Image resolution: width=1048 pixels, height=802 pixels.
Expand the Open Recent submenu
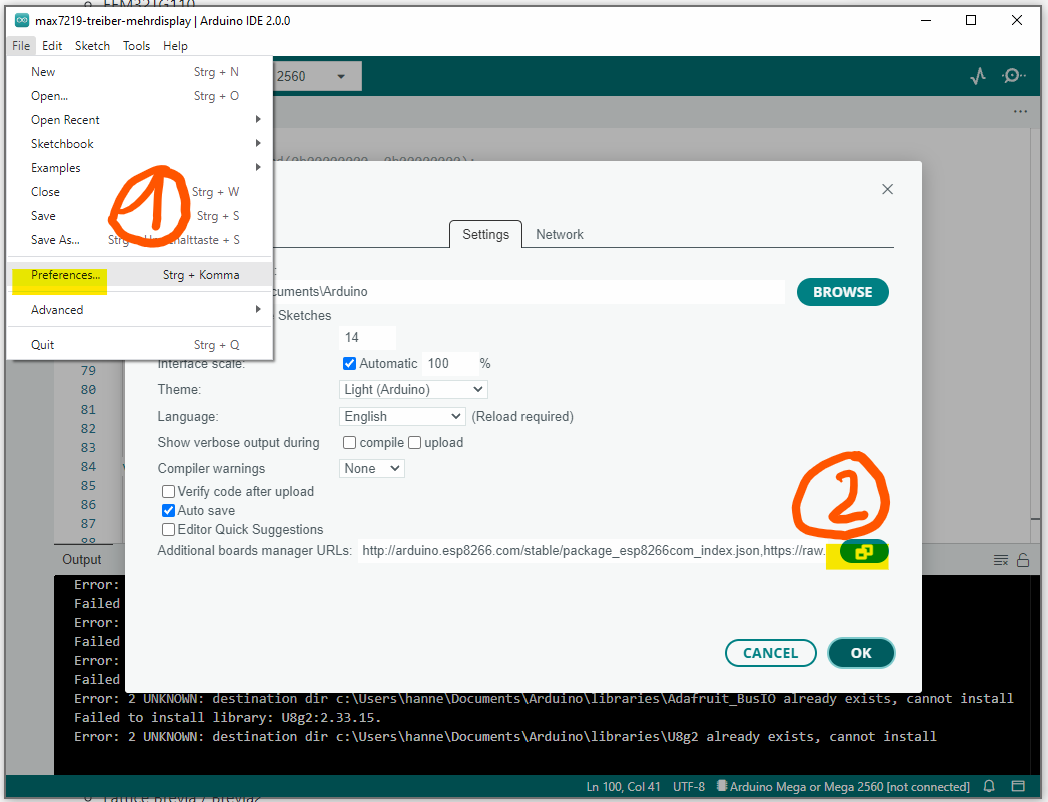[x=258, y=119]
